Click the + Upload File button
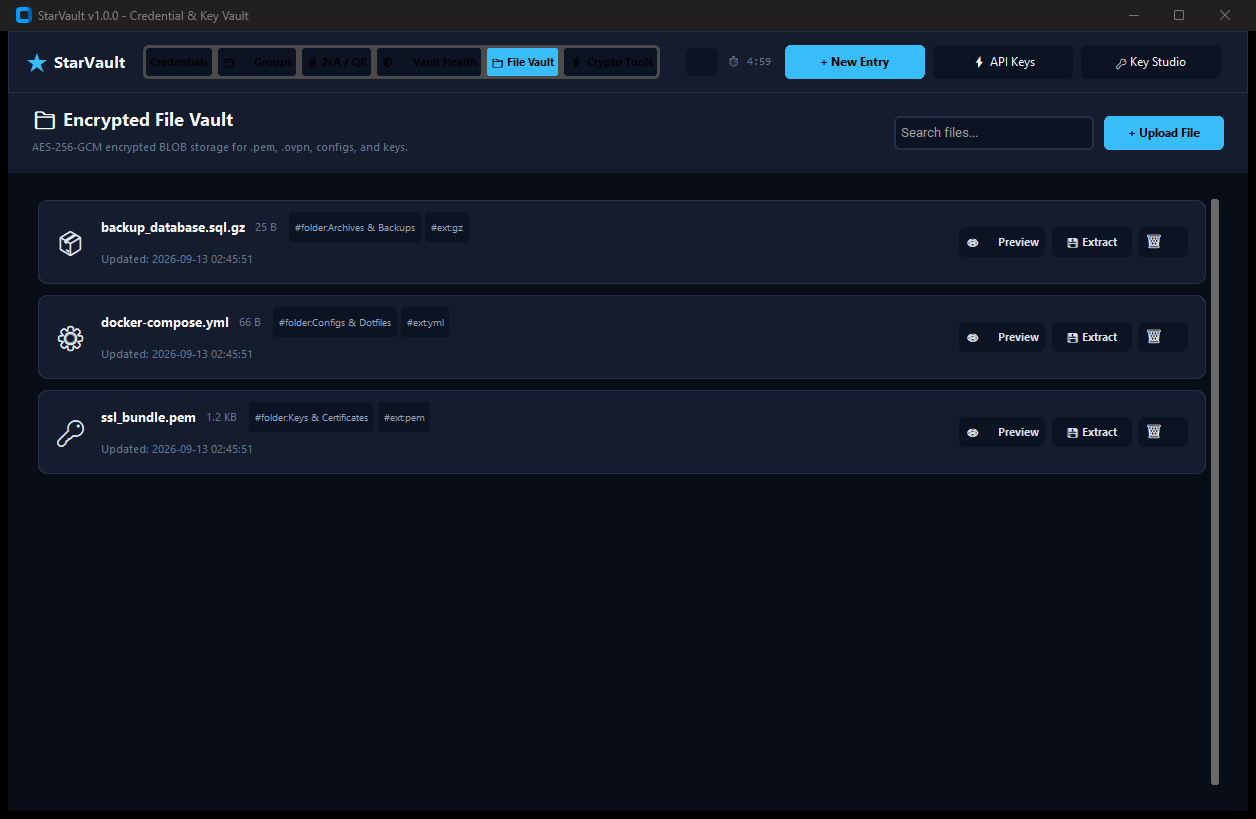This screenshot has height=819, width=1256. (1164, 133)
